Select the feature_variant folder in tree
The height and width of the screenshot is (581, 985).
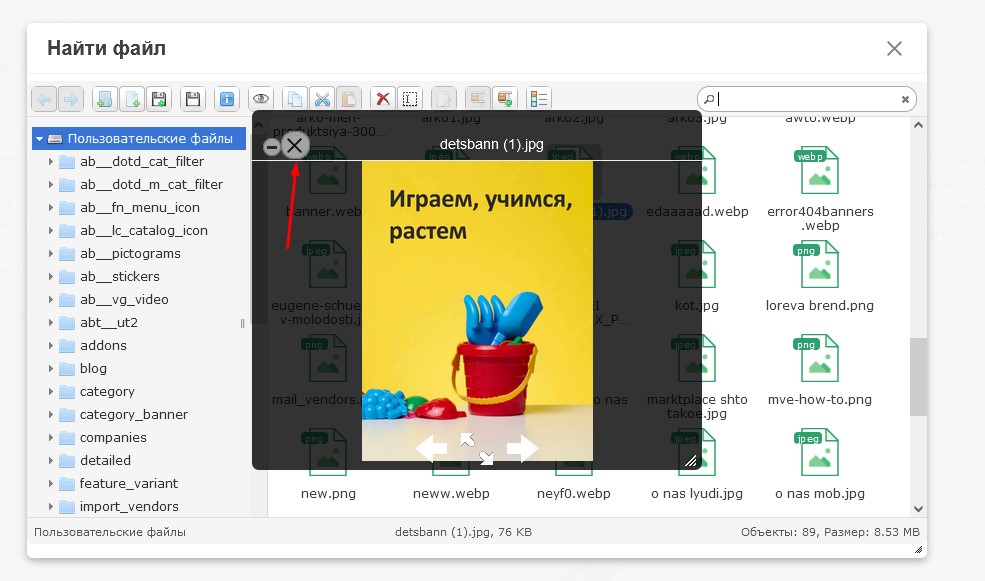click(x=128, y=484)
